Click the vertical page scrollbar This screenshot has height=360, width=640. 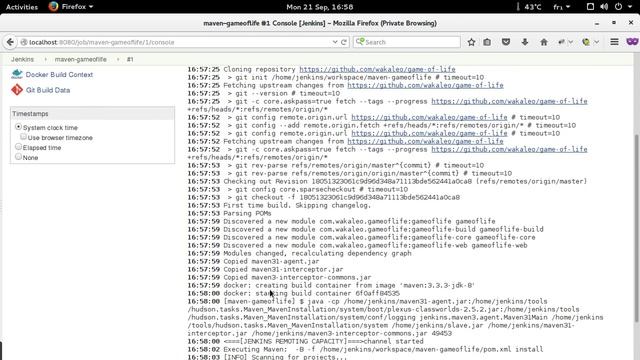637,229
